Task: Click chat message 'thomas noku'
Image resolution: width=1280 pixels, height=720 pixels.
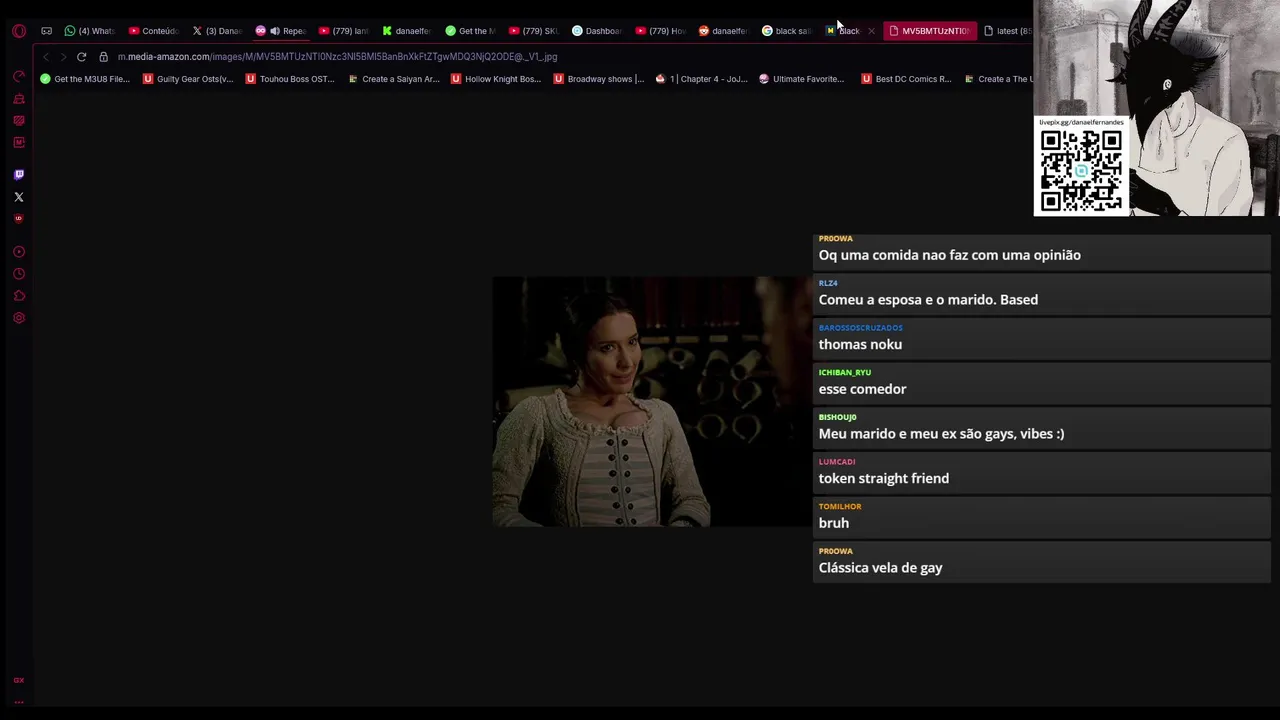Action: 860,344
